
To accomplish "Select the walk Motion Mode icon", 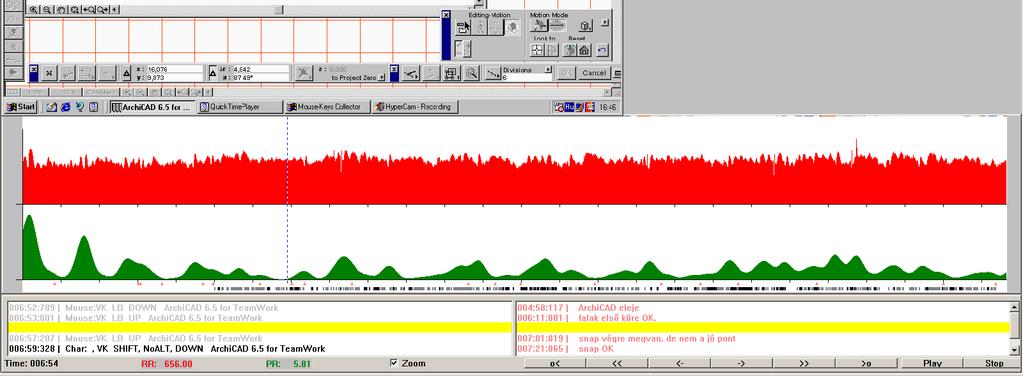I will pyautogui.click(x=539, y=25).
